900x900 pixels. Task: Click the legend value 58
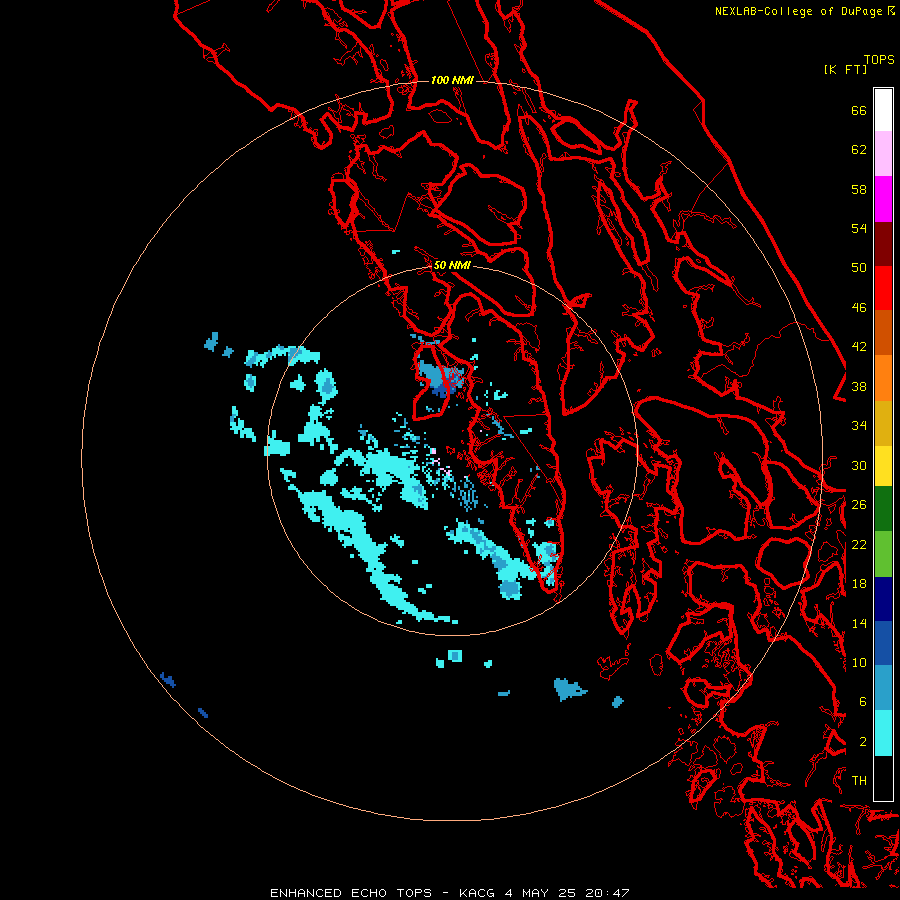(859, 189)
